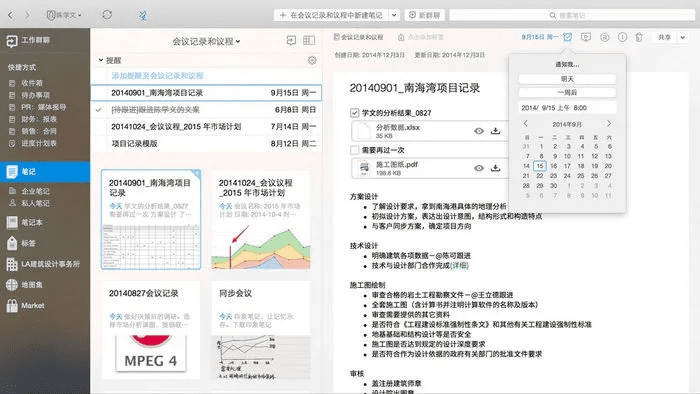Select 私人笔记 in the sidebar
Image resolution: width=700 pixels, height=394 pixels.
tap(29, 203)
